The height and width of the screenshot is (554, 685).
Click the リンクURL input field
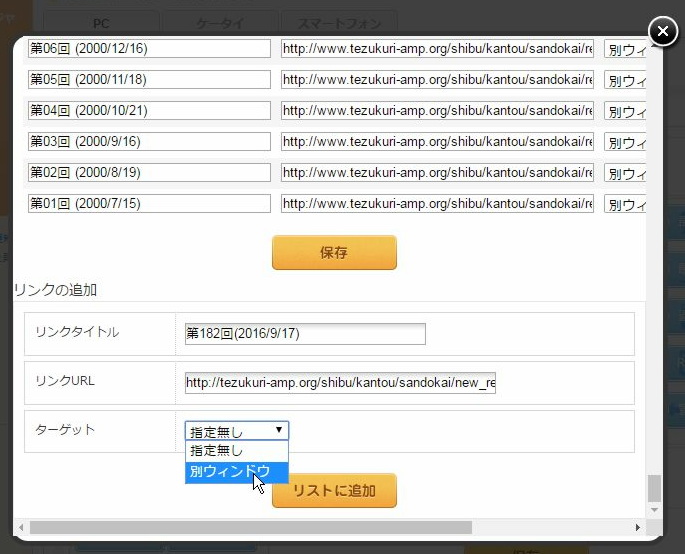point(340,382)
